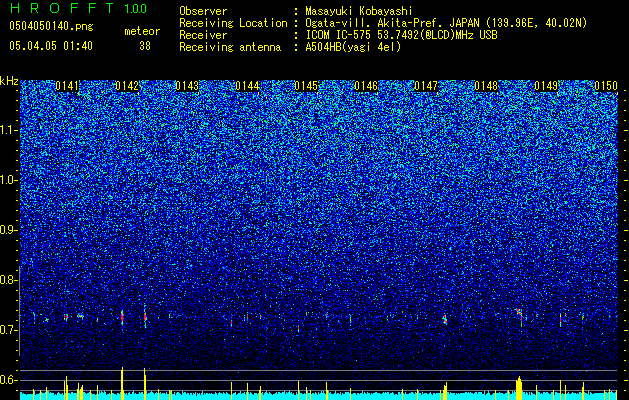Screen dimensions: 629x400
Task: Click the 'Receiving Location' label
Action: click(x=233, y=23)
